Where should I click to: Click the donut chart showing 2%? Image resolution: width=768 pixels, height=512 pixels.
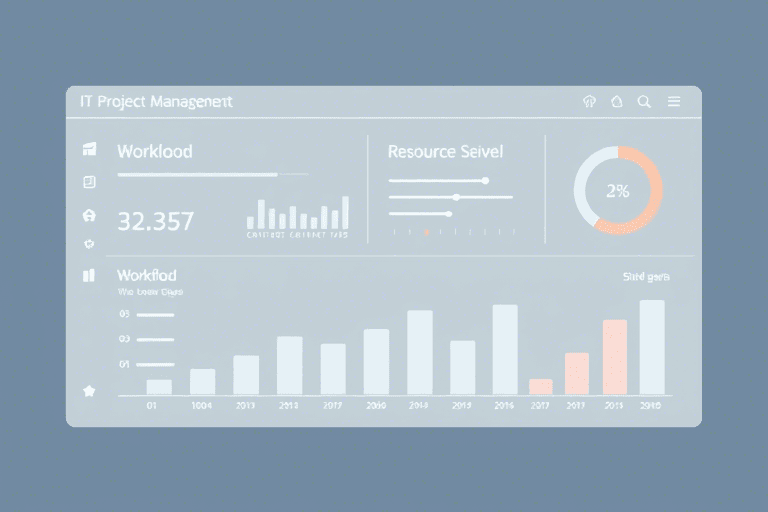(618, 191)
